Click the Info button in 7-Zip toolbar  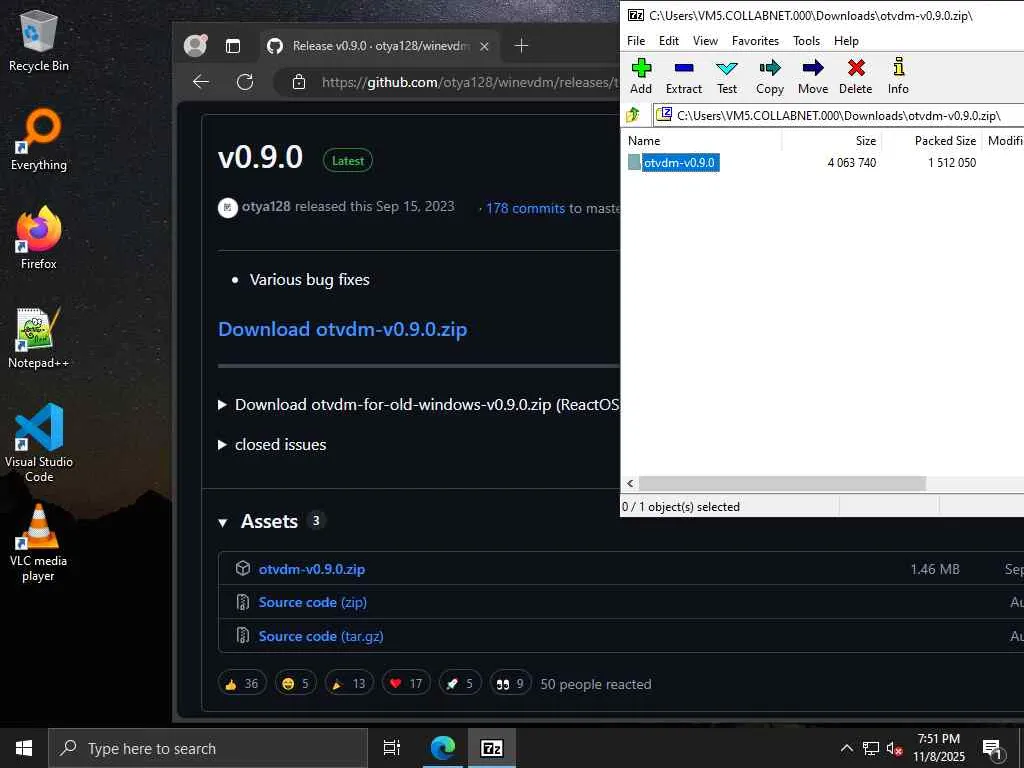tap(898, 76)
